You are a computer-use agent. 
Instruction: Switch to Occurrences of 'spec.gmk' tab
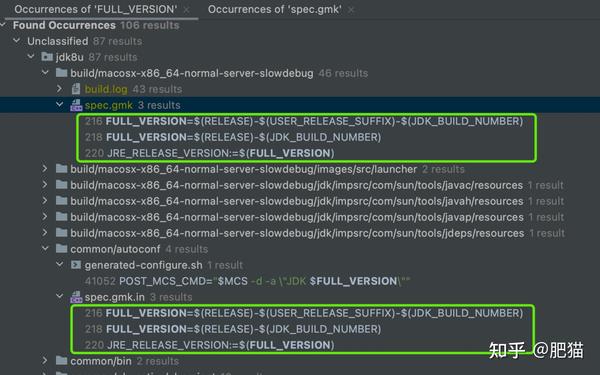click(x=274, y=9)
